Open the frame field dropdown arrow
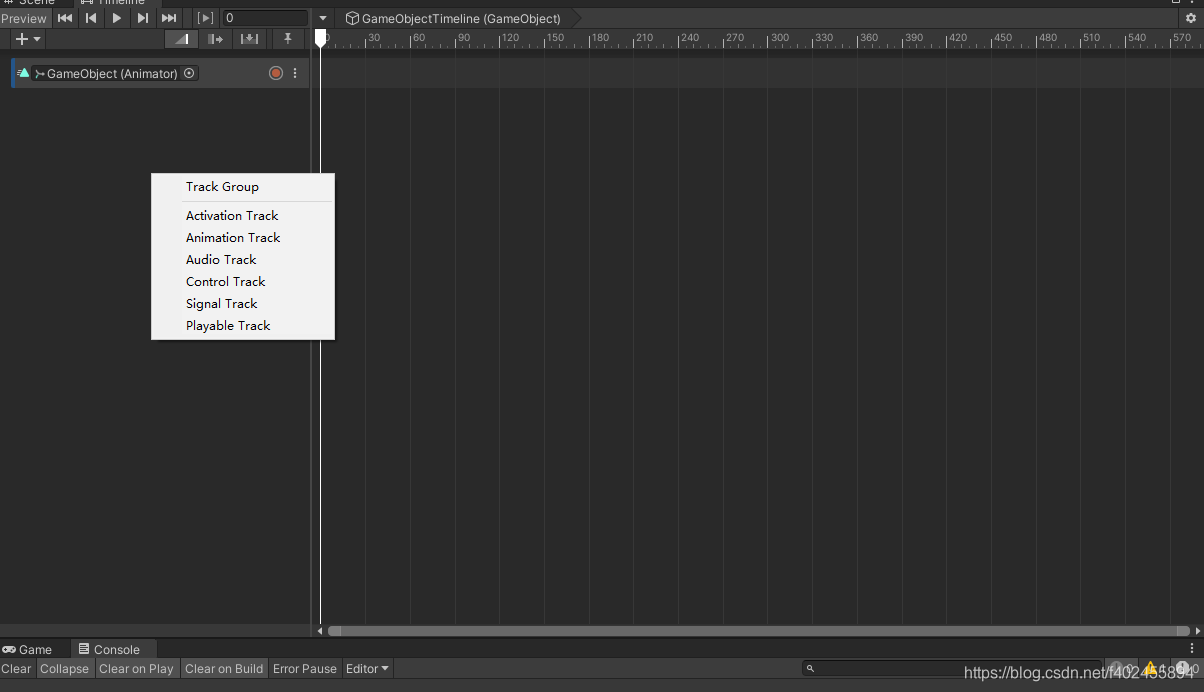Viewport: 1204px width, 692px height. 322,17
